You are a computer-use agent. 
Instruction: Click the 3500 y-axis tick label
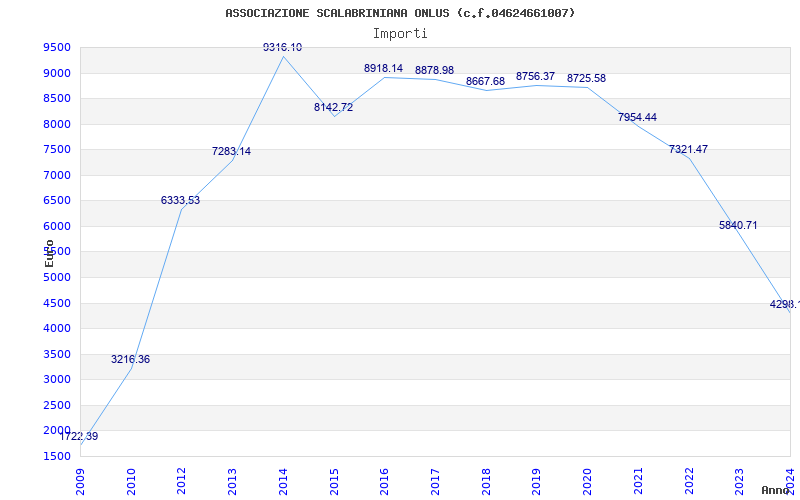coord(57,354)
